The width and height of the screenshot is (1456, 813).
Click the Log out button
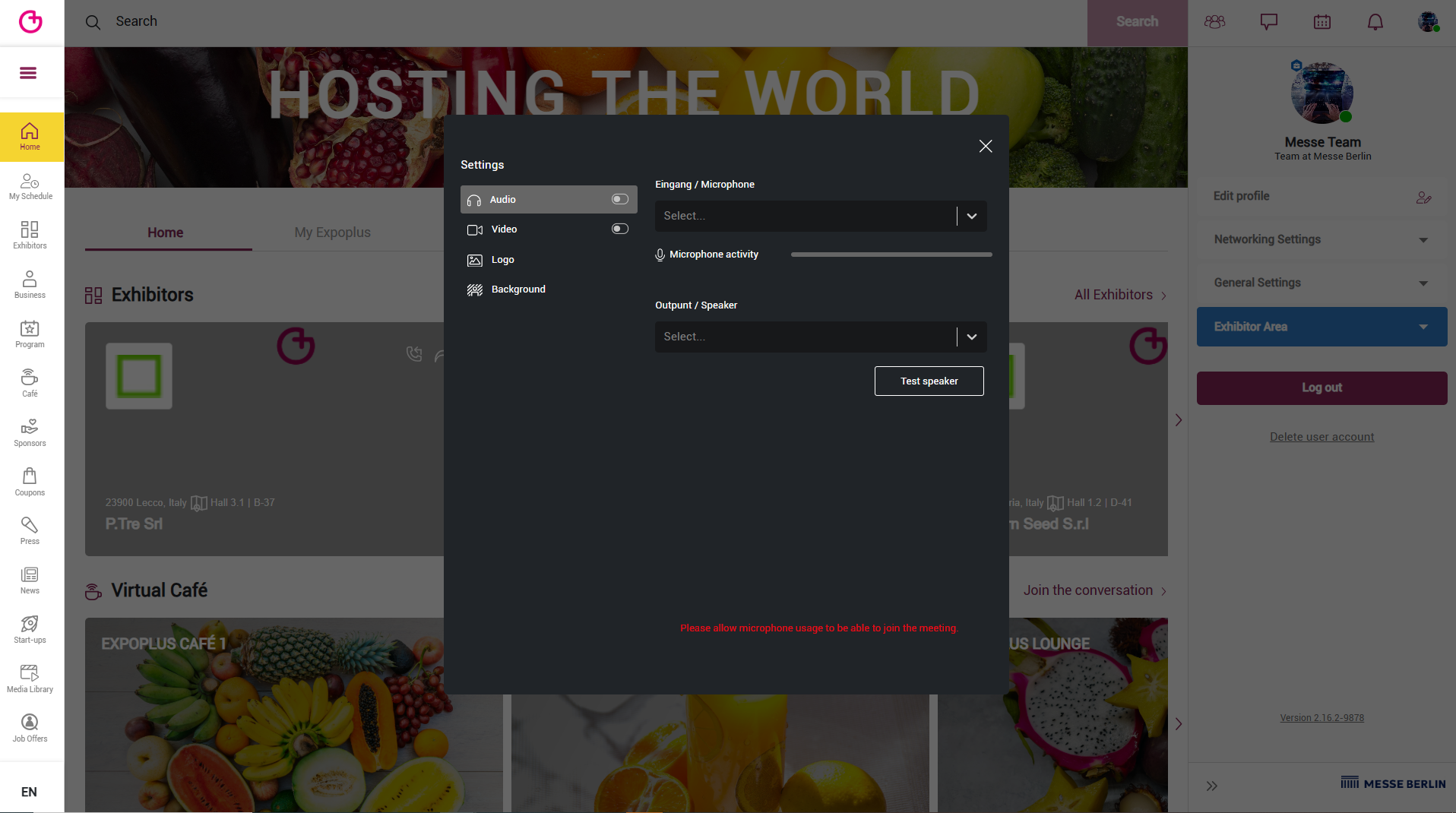[x=1321, y=388]
